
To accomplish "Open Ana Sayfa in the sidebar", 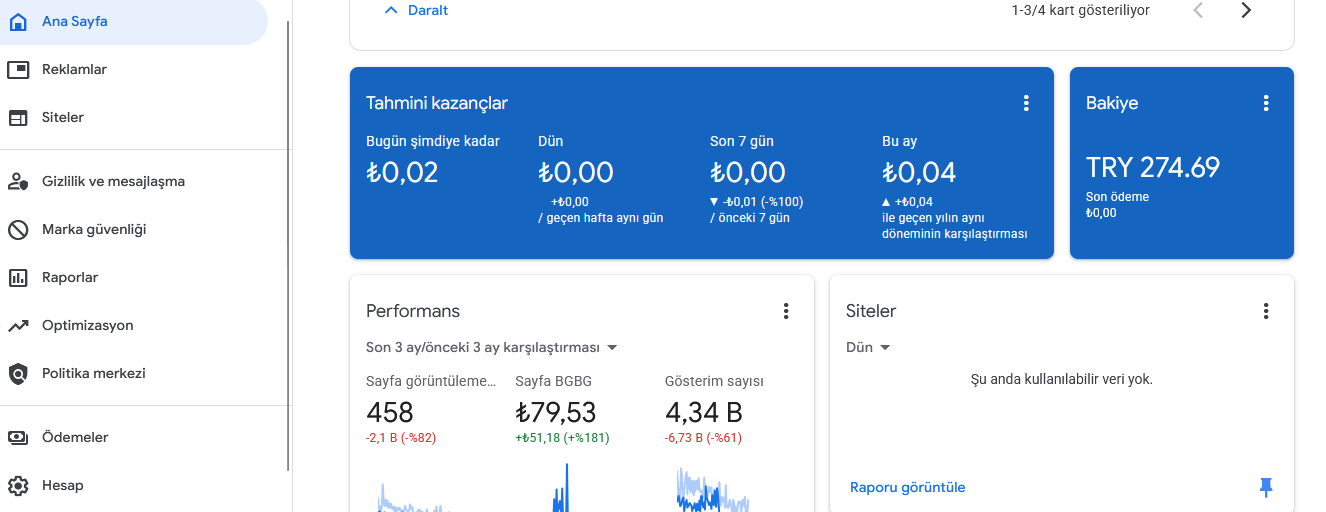I will click(134, 21).
